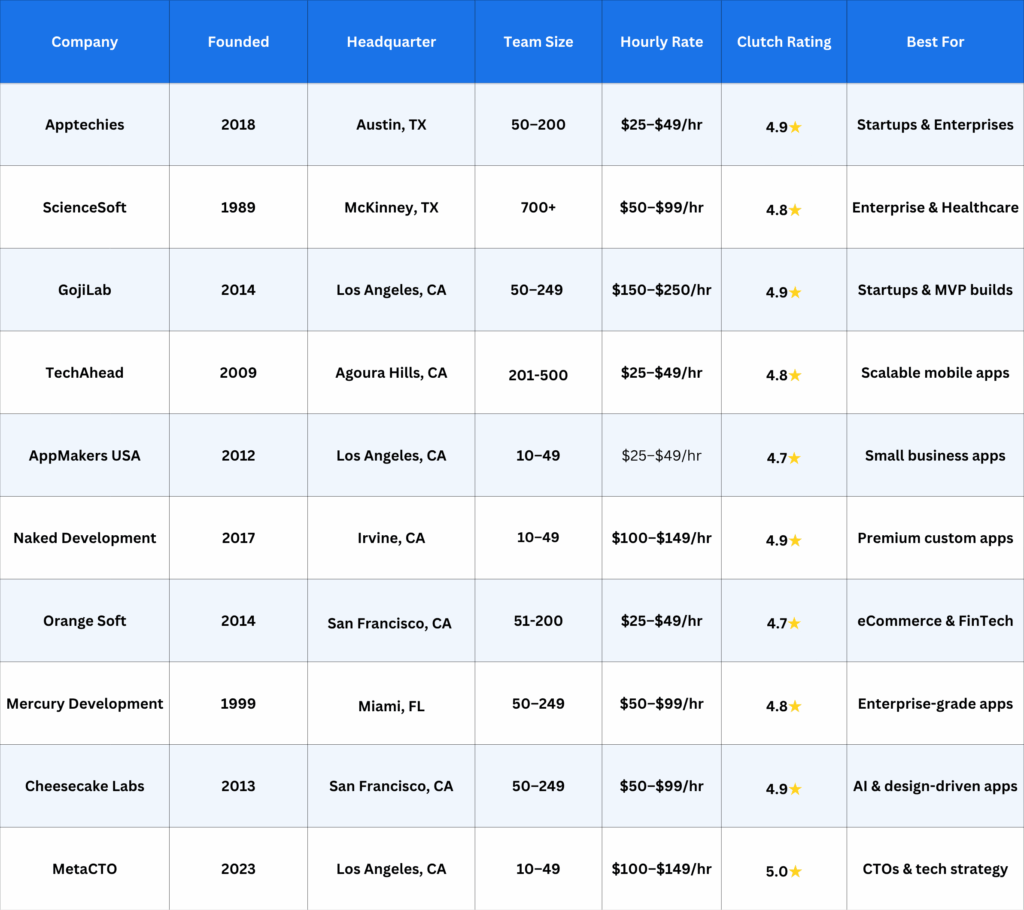Click the star icon in Naked Development row
Viewport: 1024px width, 910px height.
point(795,540)
